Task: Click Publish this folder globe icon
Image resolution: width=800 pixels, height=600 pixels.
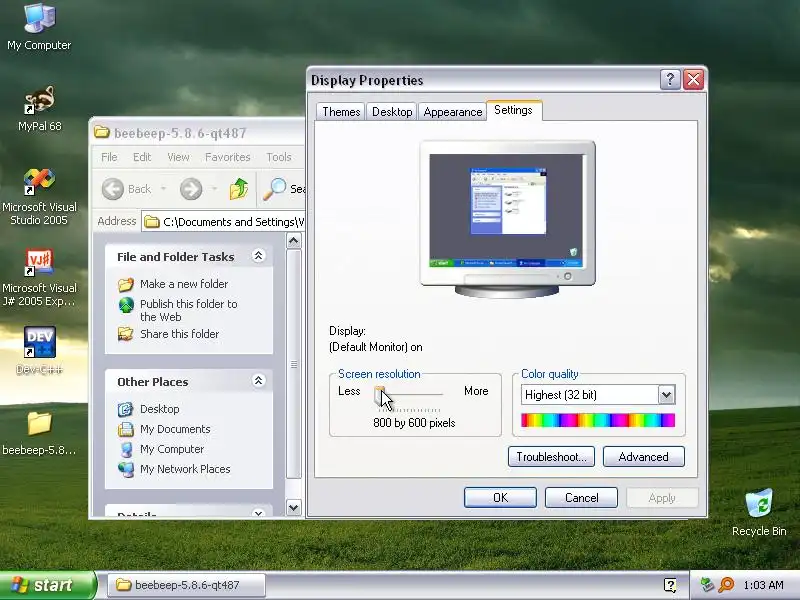Action: 126,305
